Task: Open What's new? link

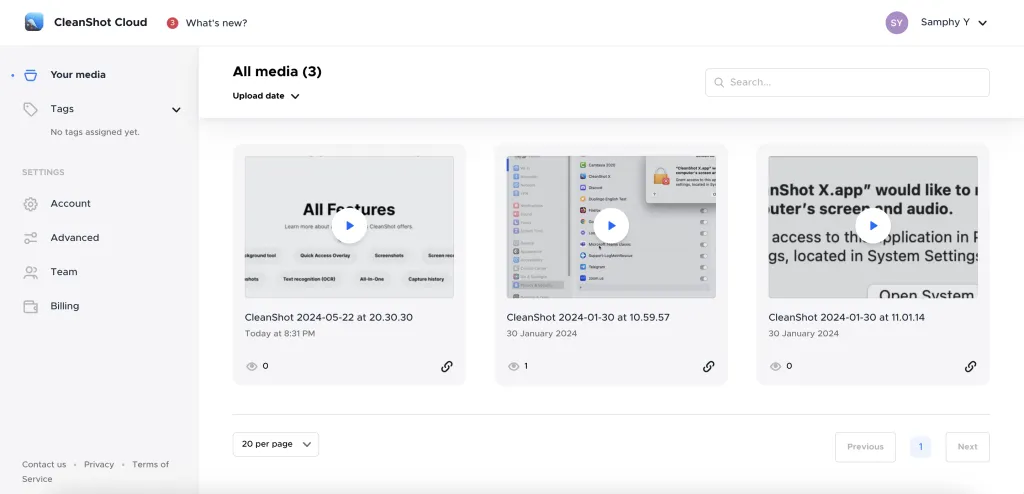Action: coord(216,23)
